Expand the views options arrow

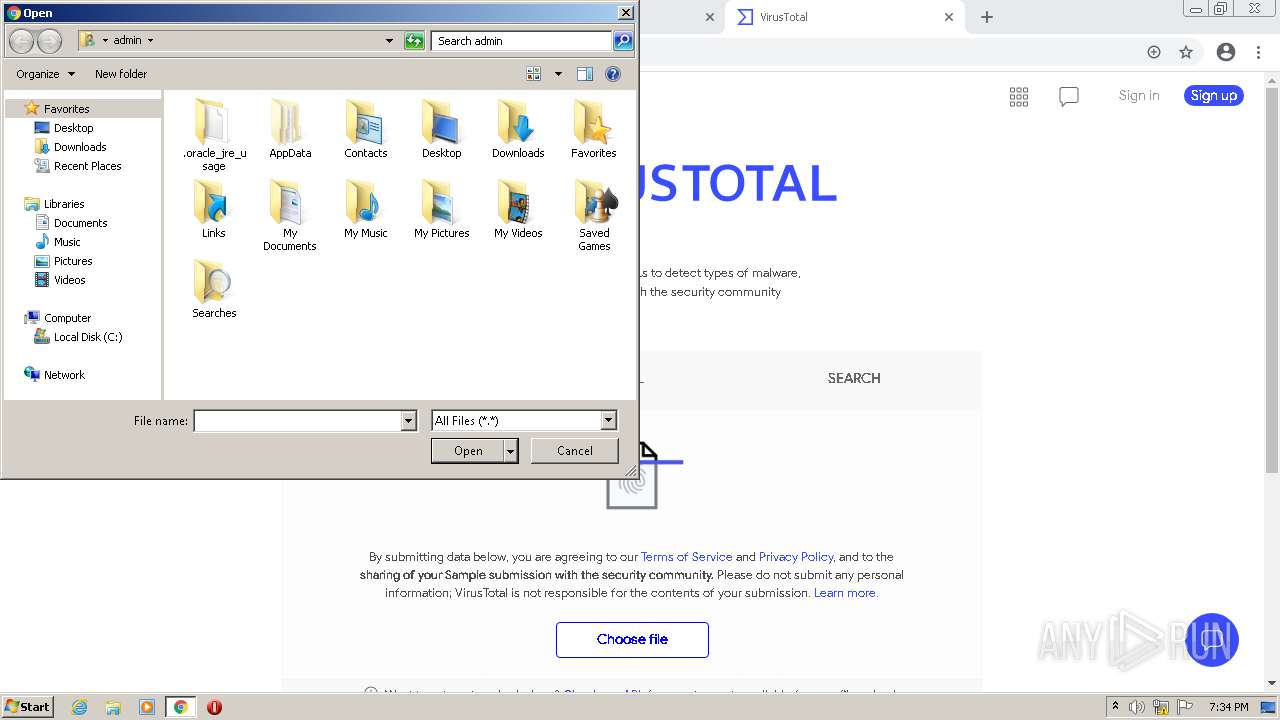coord(558,74)
